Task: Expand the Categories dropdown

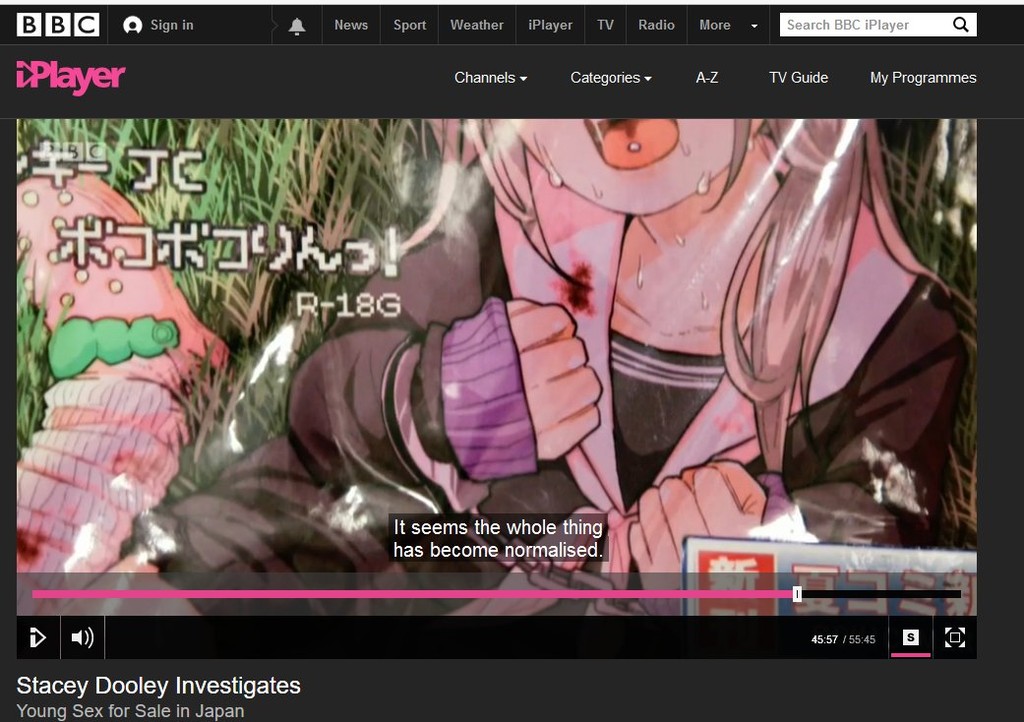Action: coord(611,78)
